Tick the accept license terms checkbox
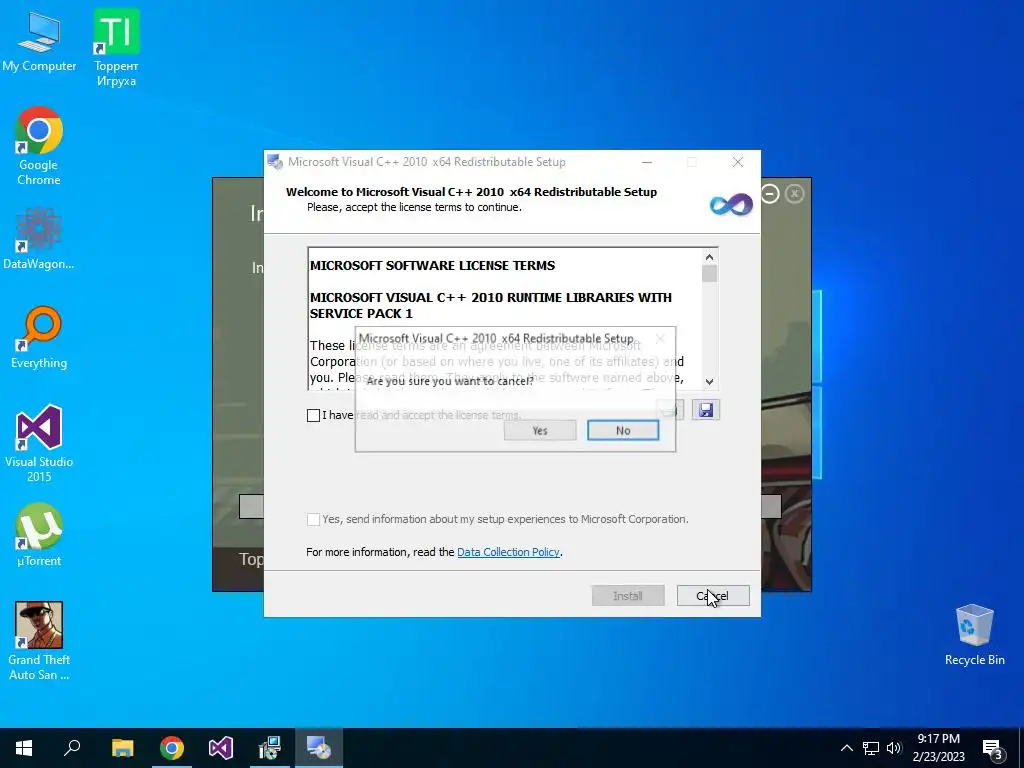1024x768 pixels. (313, 415)
